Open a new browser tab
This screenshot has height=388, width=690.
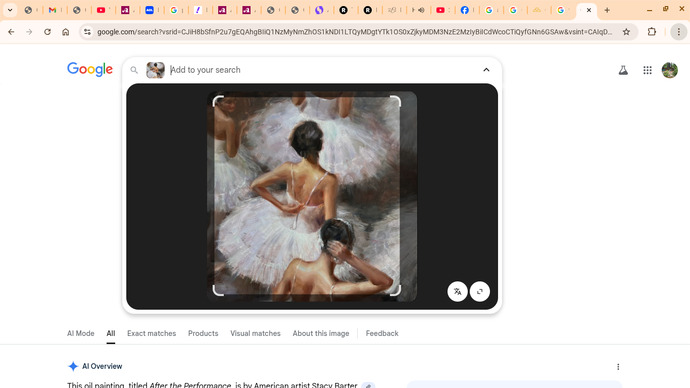click(607, 10)
